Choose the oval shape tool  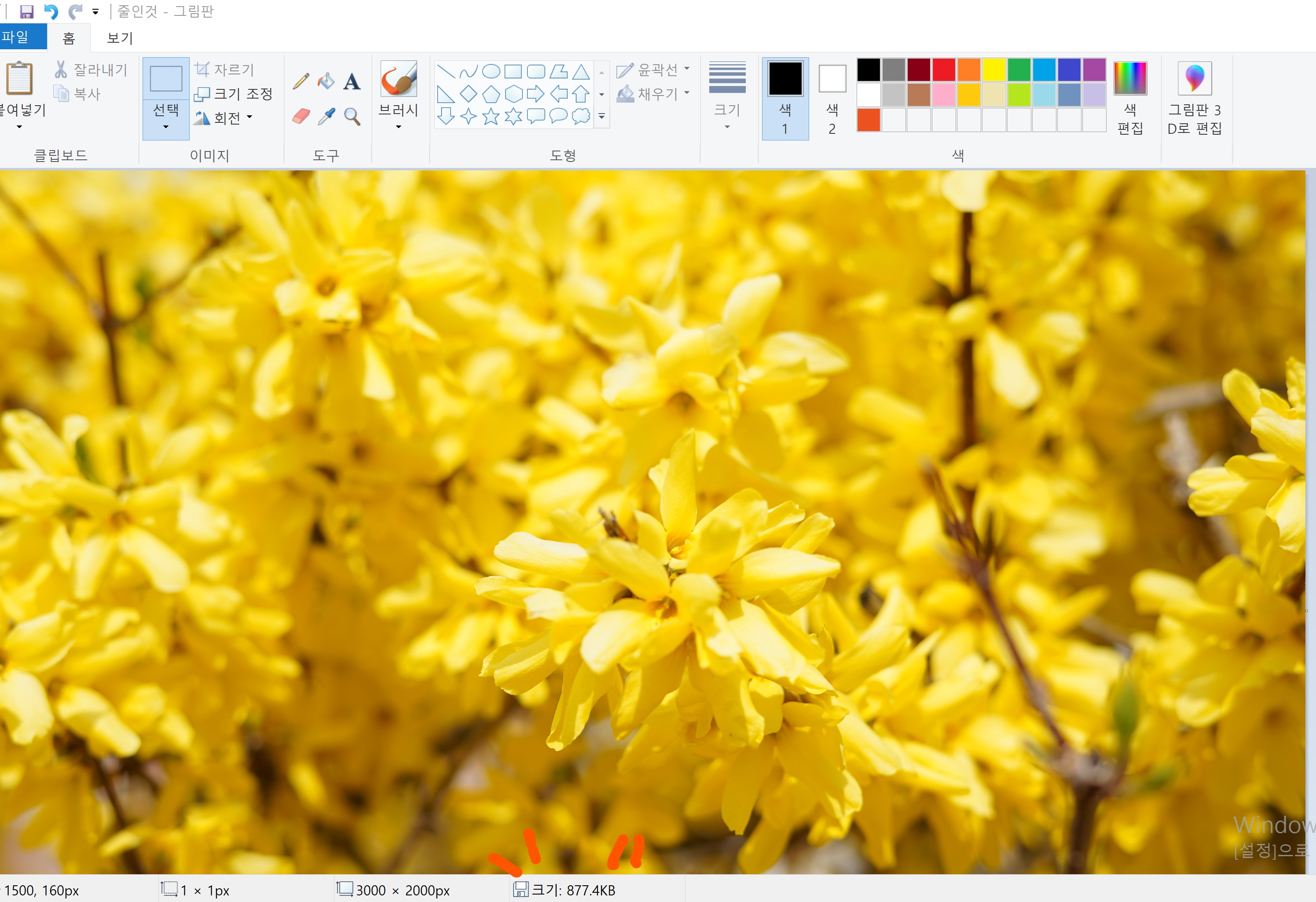tap(491, 71)
